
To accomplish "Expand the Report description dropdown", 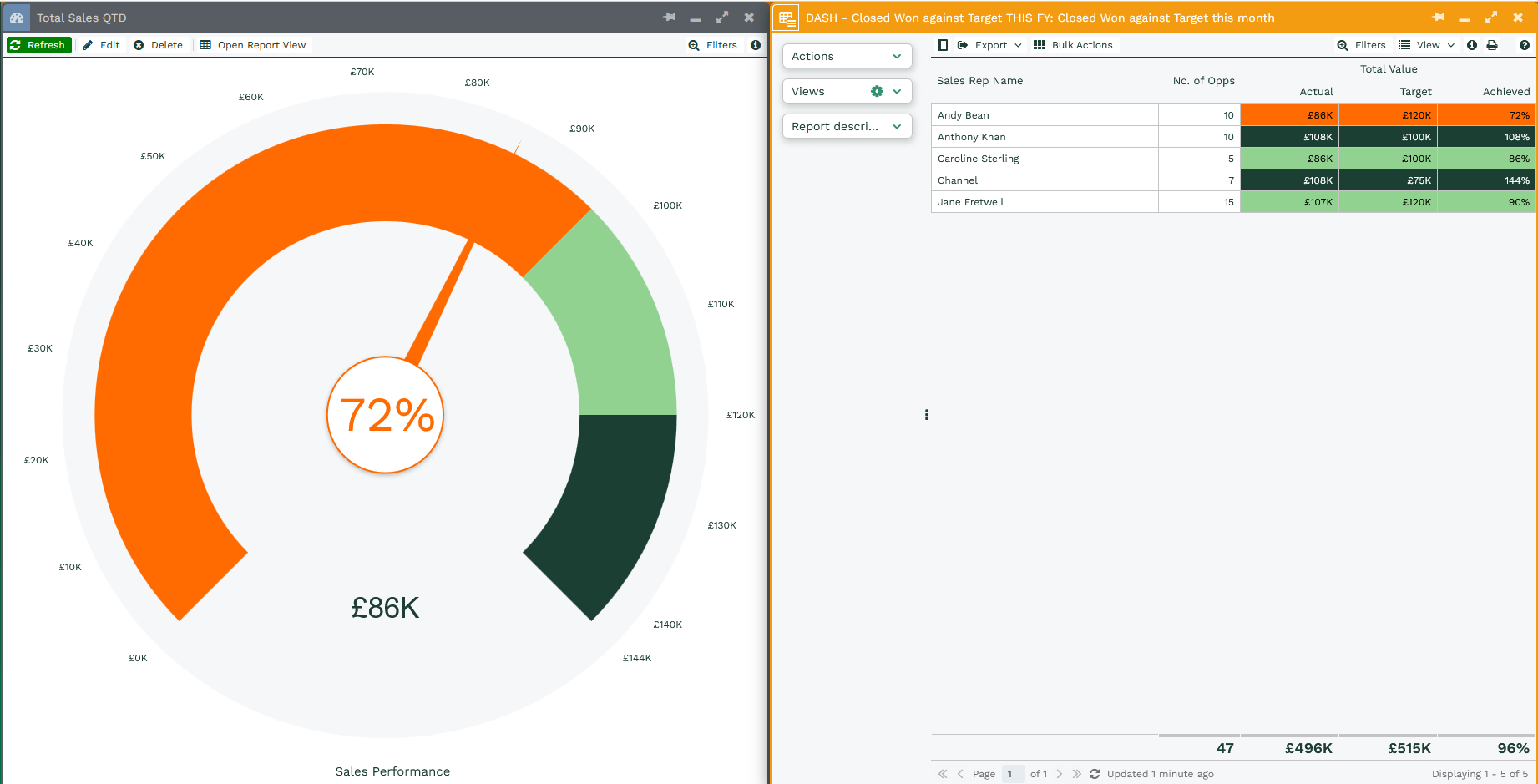I will [847, 126].
